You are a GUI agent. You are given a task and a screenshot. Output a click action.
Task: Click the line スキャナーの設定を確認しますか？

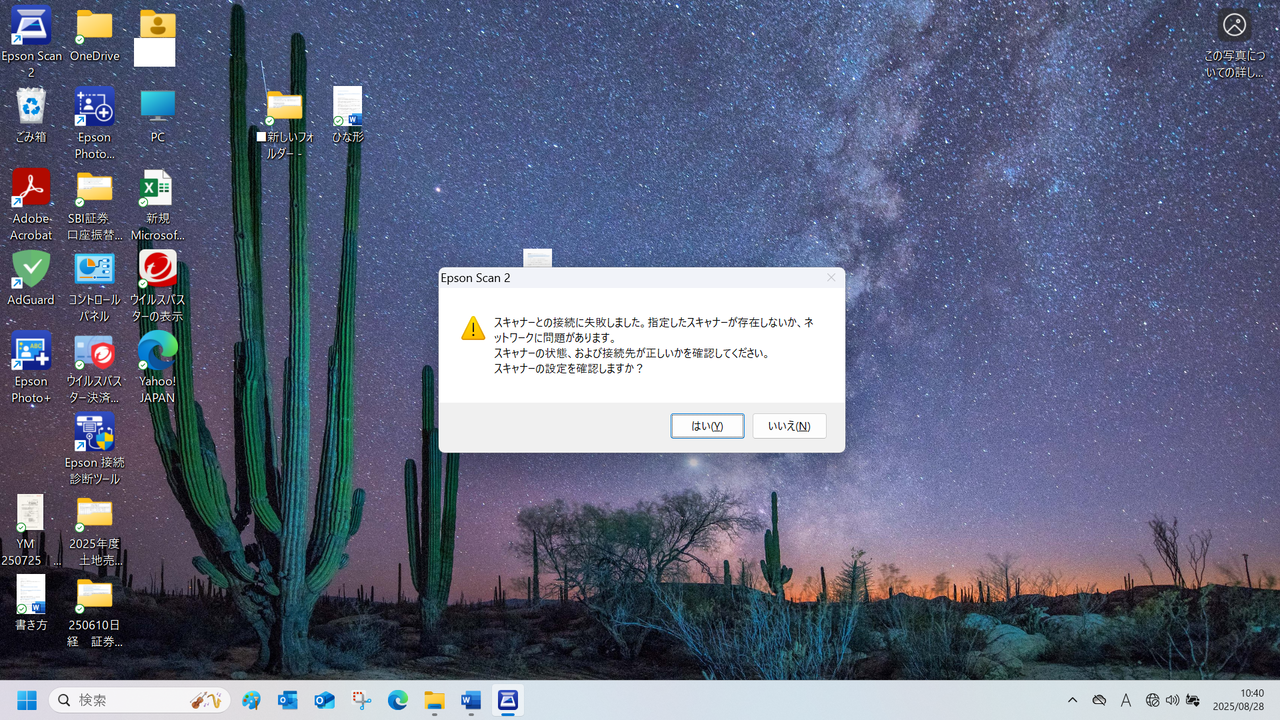pos(569,368)
